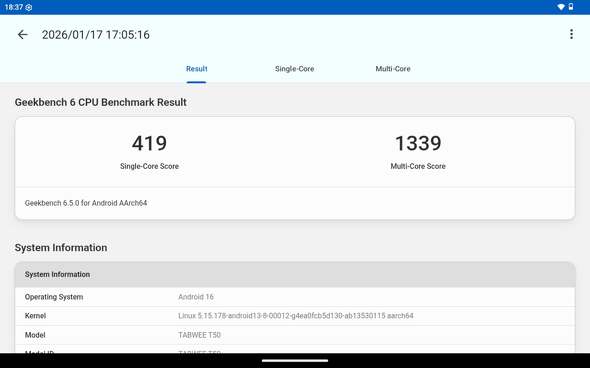
Task: Open the Multi-Core tab
Action: coord(393,69)
